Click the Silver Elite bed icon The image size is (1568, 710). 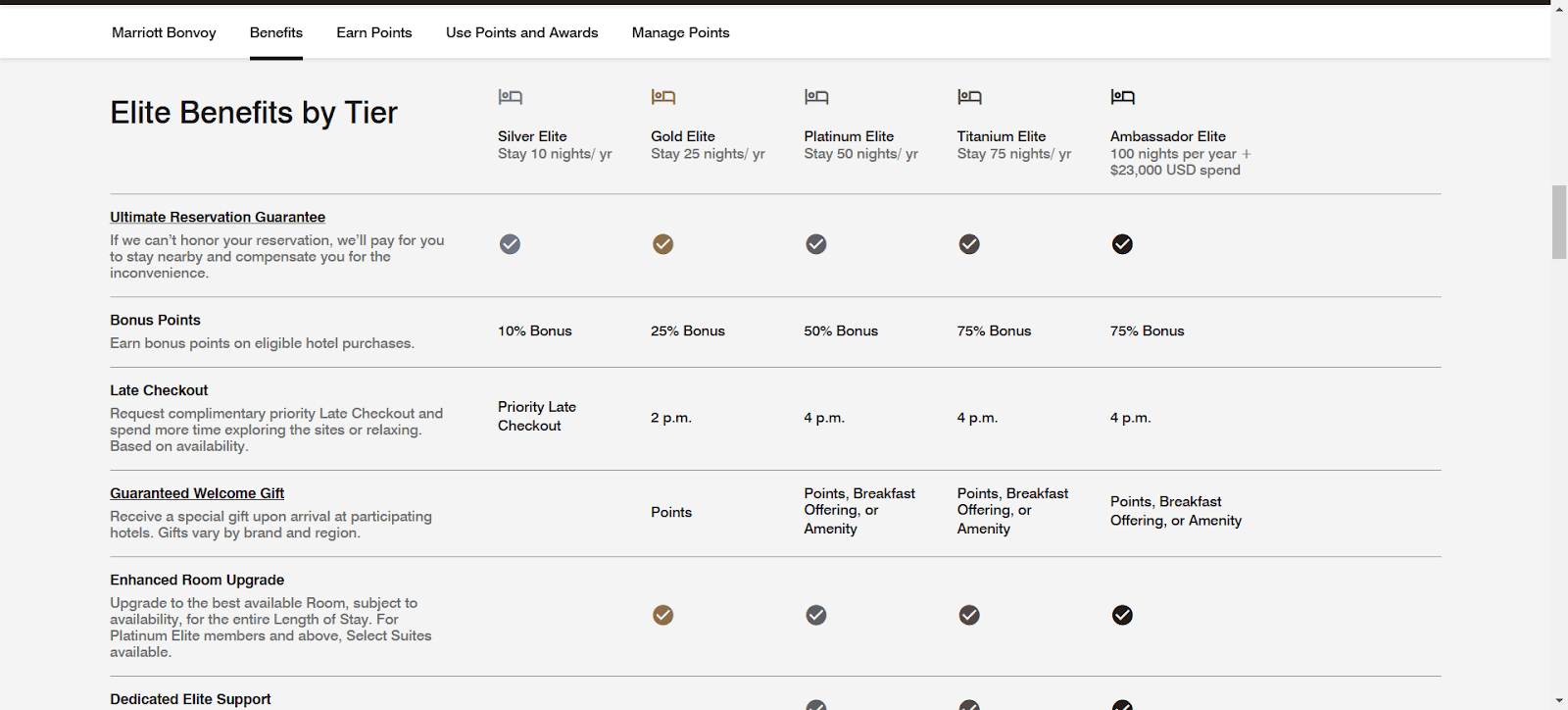(510, 96)
